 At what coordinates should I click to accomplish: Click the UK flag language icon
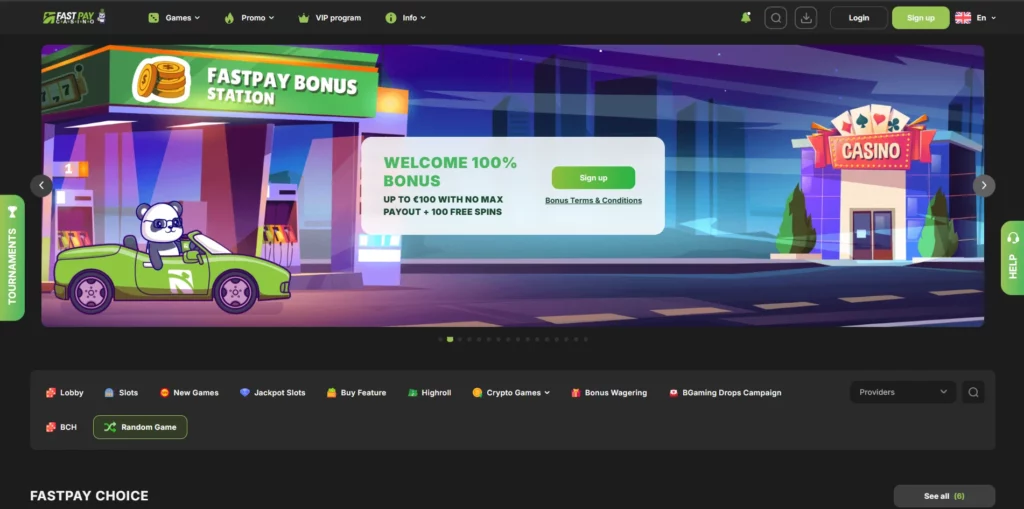click(963, 18)
